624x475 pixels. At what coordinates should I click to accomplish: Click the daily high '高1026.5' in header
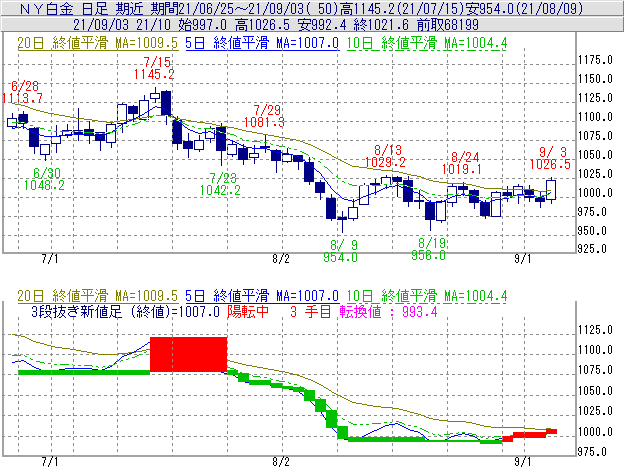point(262,25)
